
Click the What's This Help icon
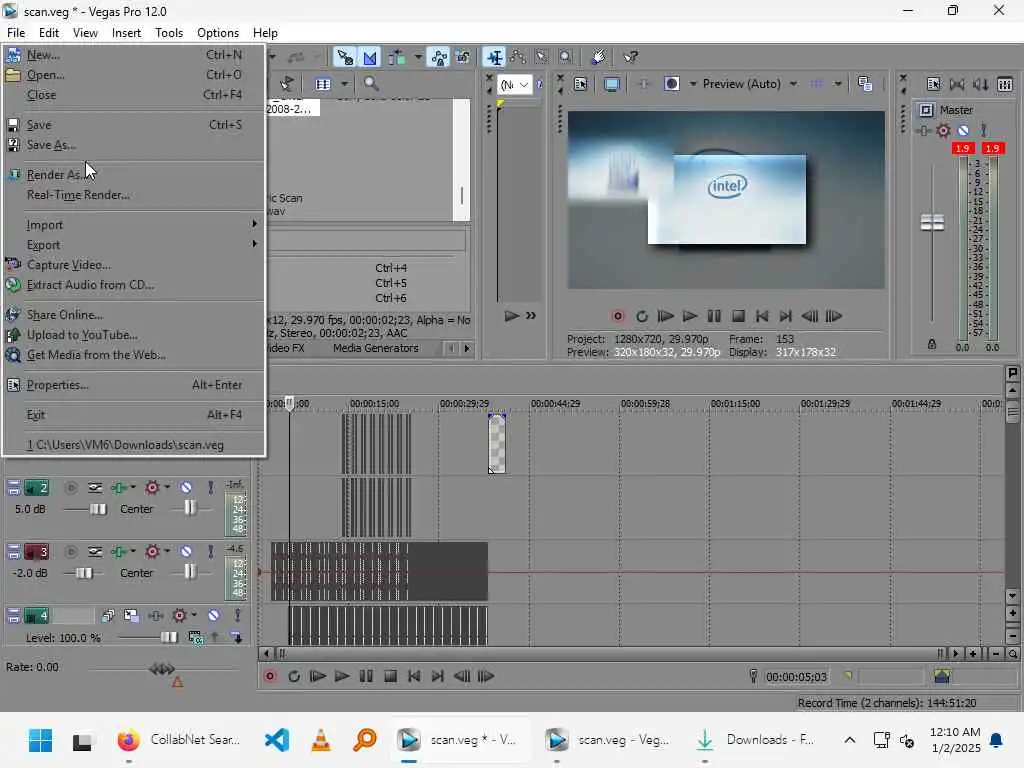tap(630, 57)
